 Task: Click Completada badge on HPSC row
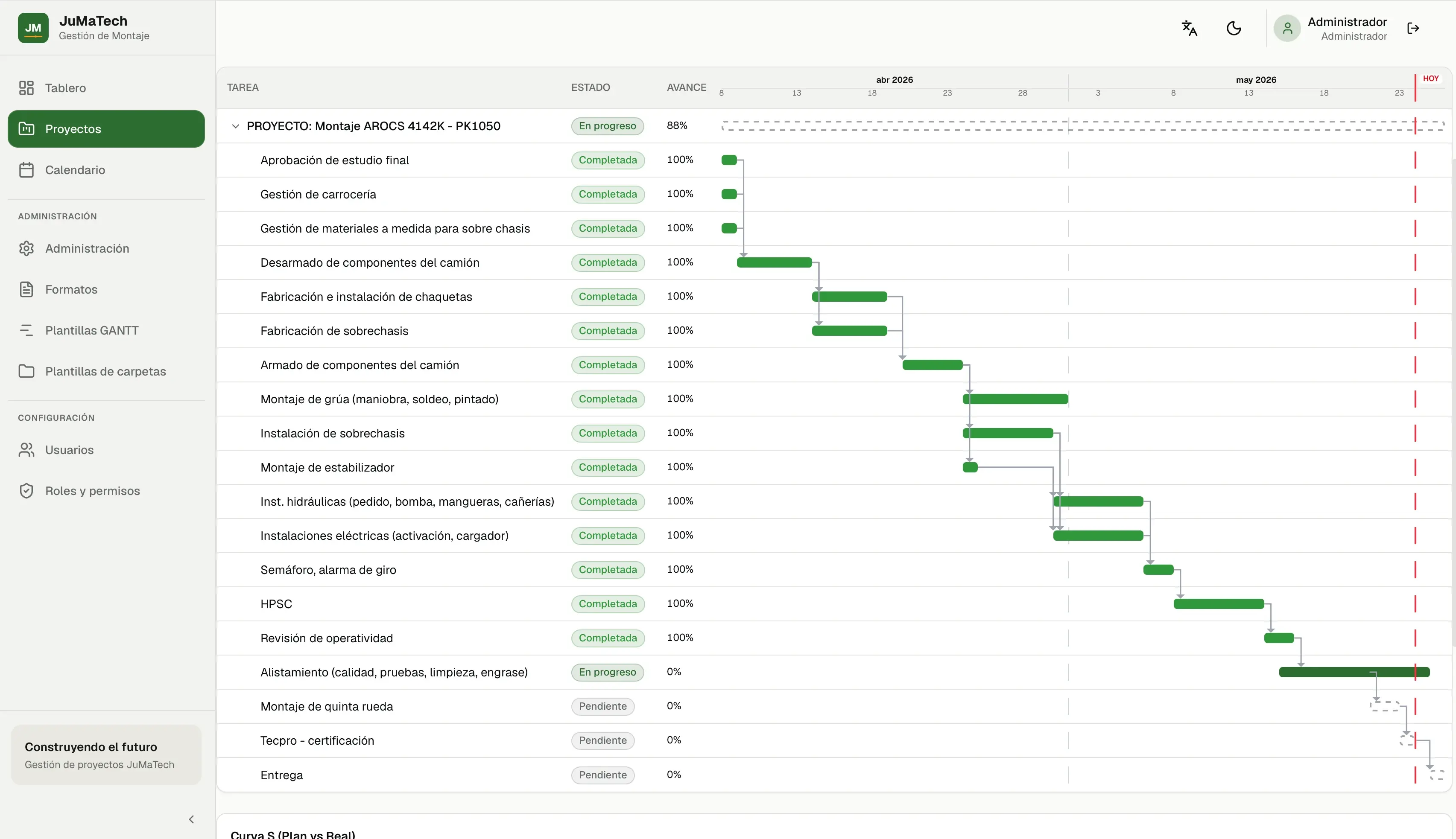point(608,604)
